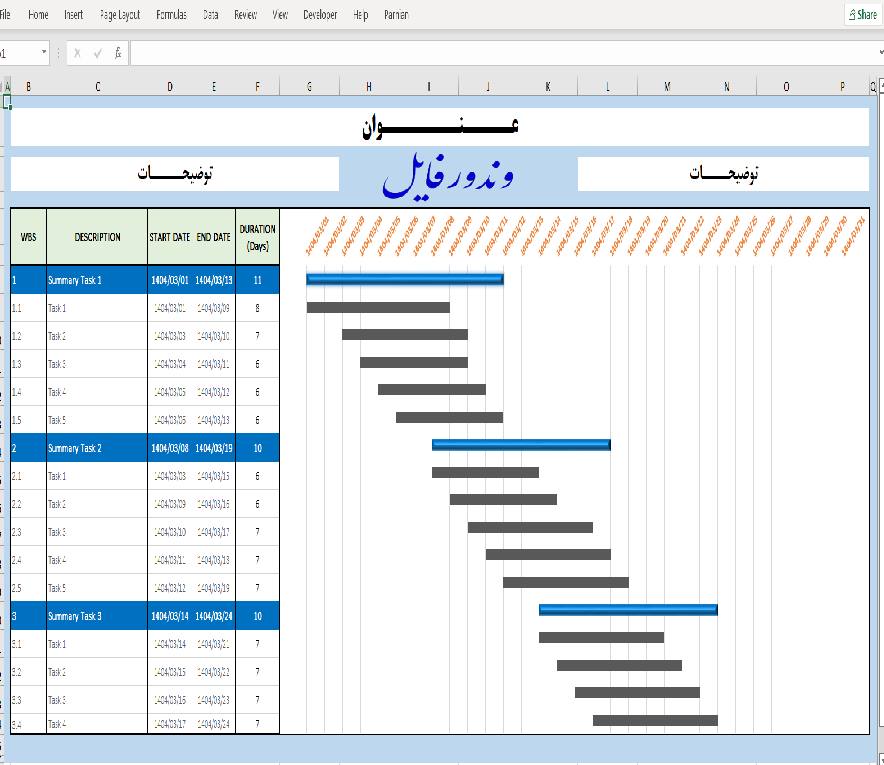884x765 pixels.
Task: Click the Share button
Action: click(x=863, y=15)
